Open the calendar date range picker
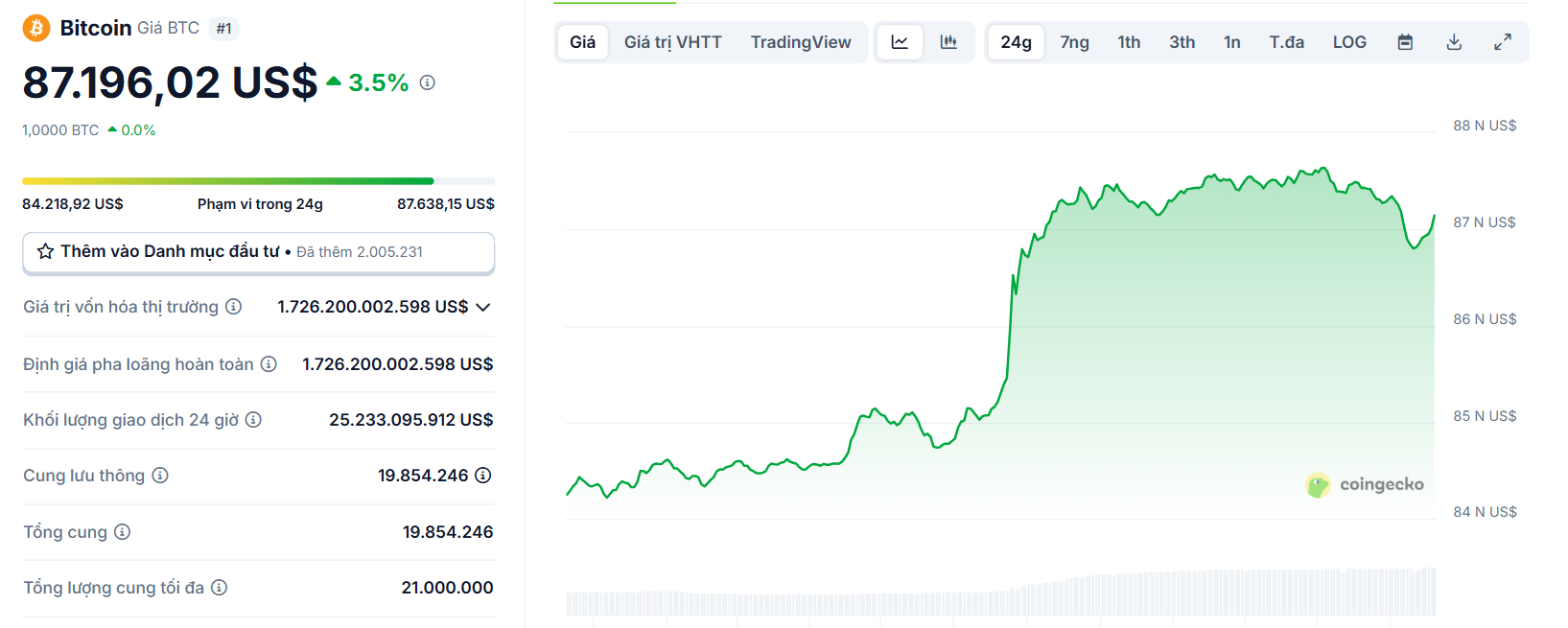 1405,42
